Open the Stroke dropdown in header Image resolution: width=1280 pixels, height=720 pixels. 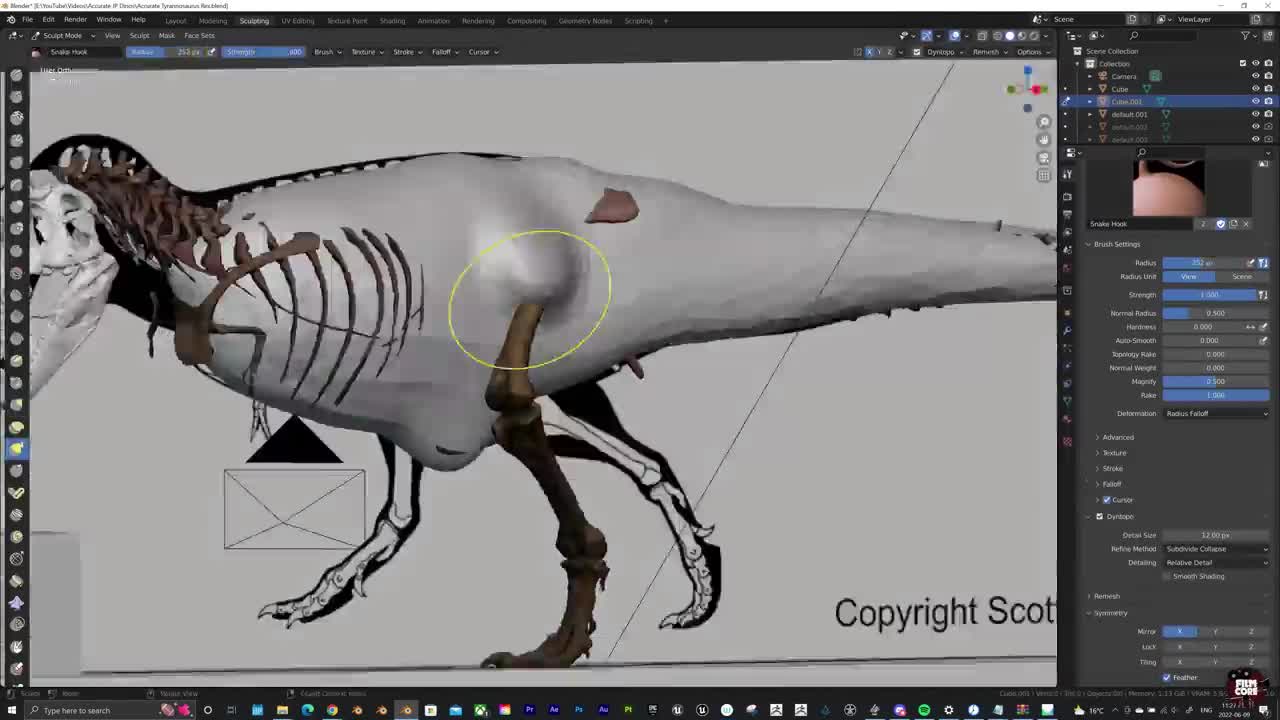coord(407,52)
